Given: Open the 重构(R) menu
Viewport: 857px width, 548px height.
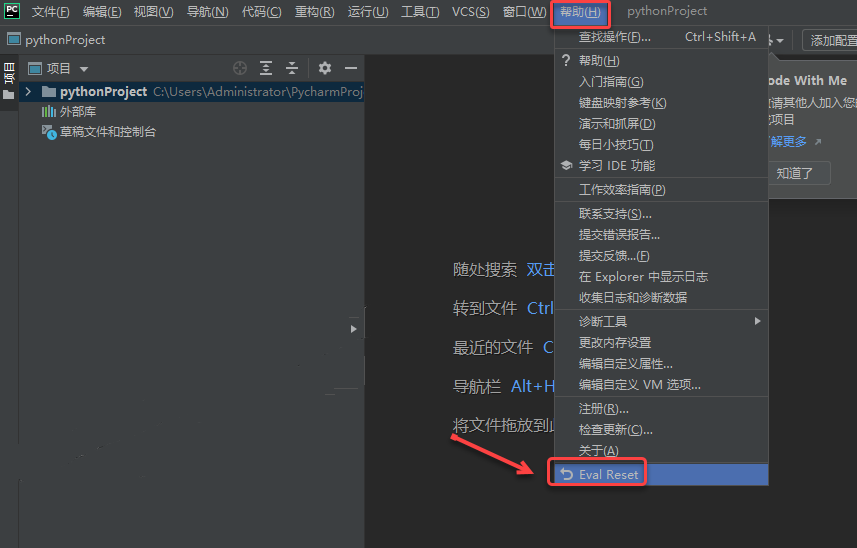Looking at the screenshot, I should tap(314, 11).
